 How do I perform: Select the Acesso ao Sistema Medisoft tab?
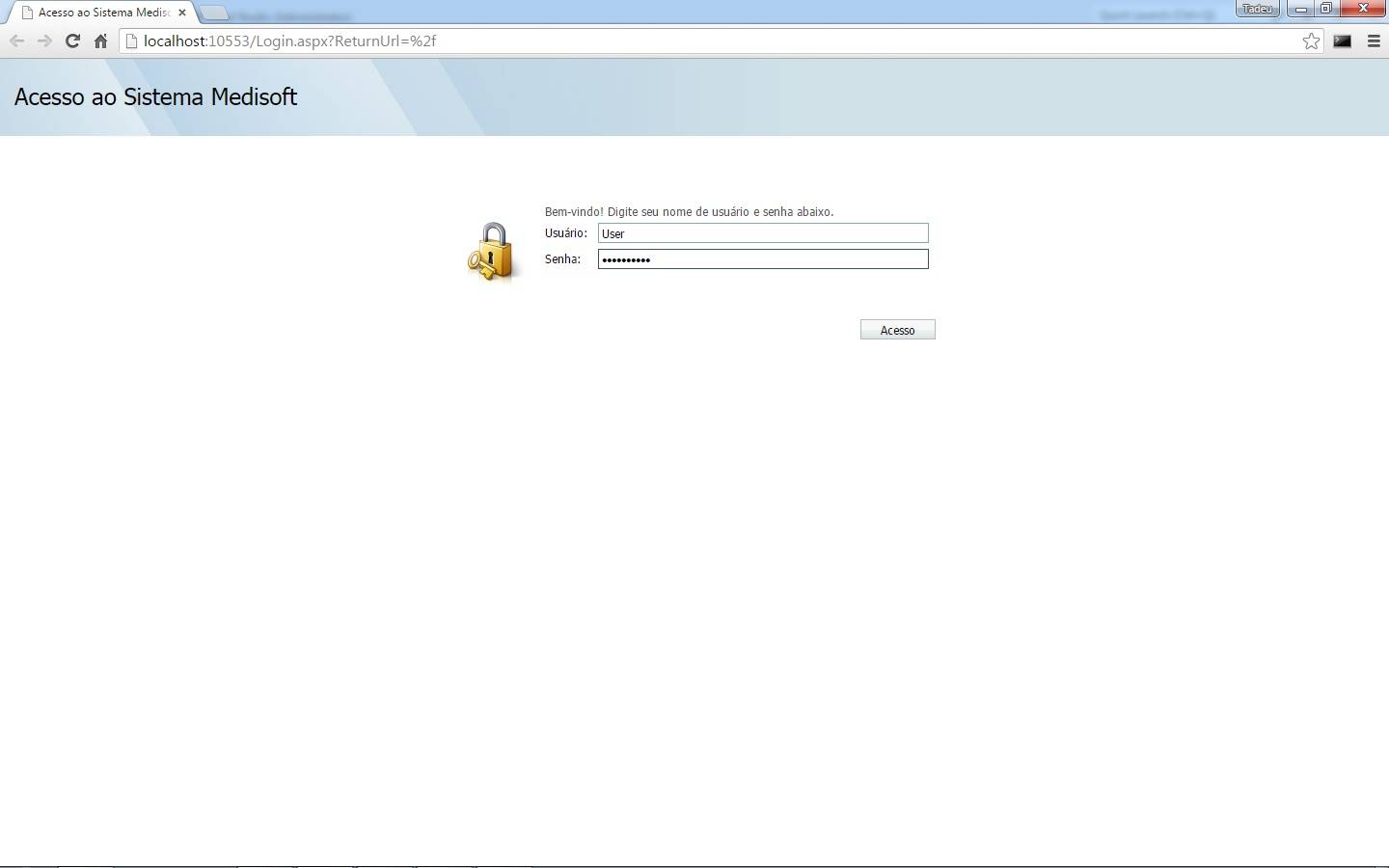point(102,13)
